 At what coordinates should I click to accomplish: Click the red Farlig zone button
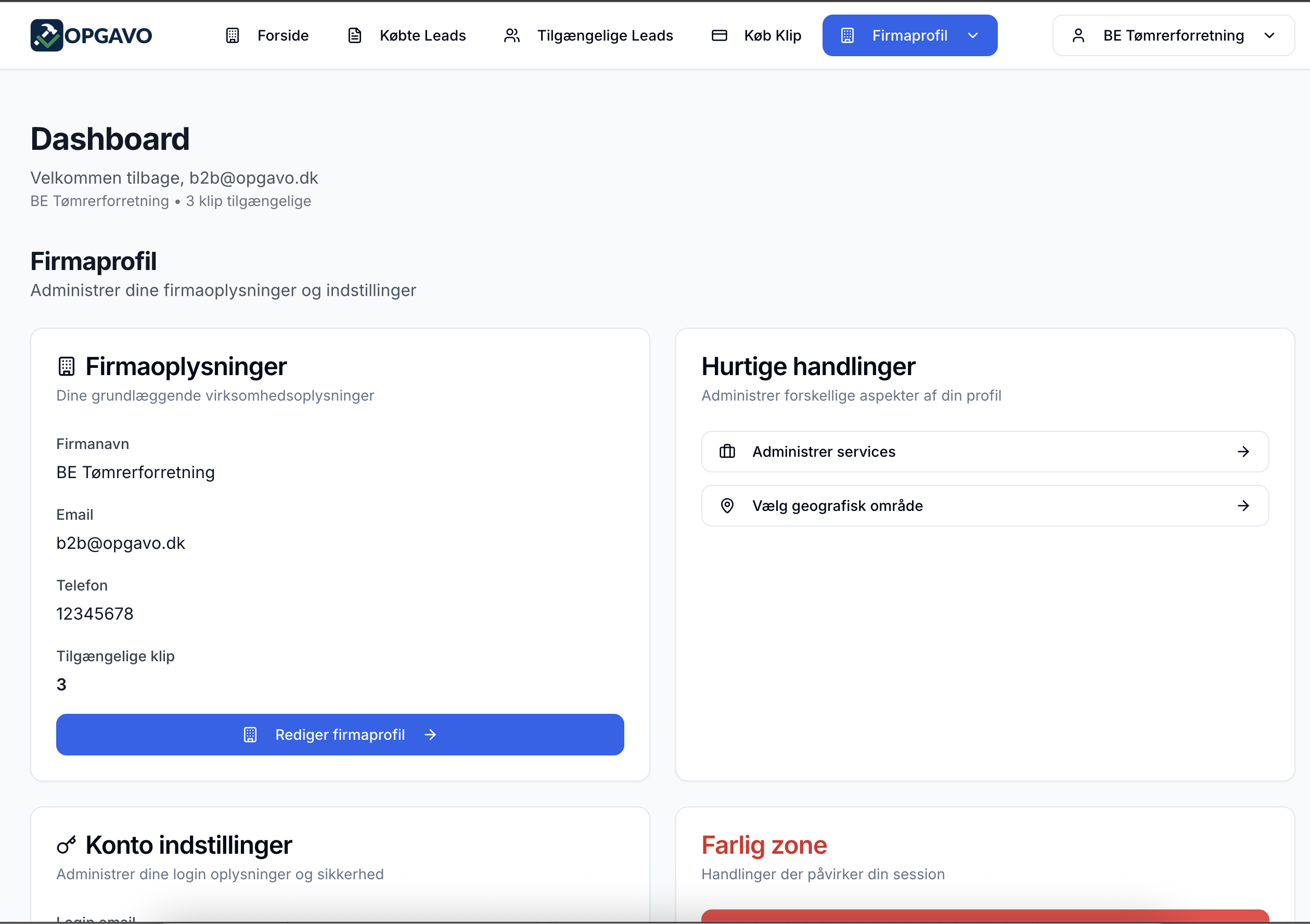coord(984,916)
